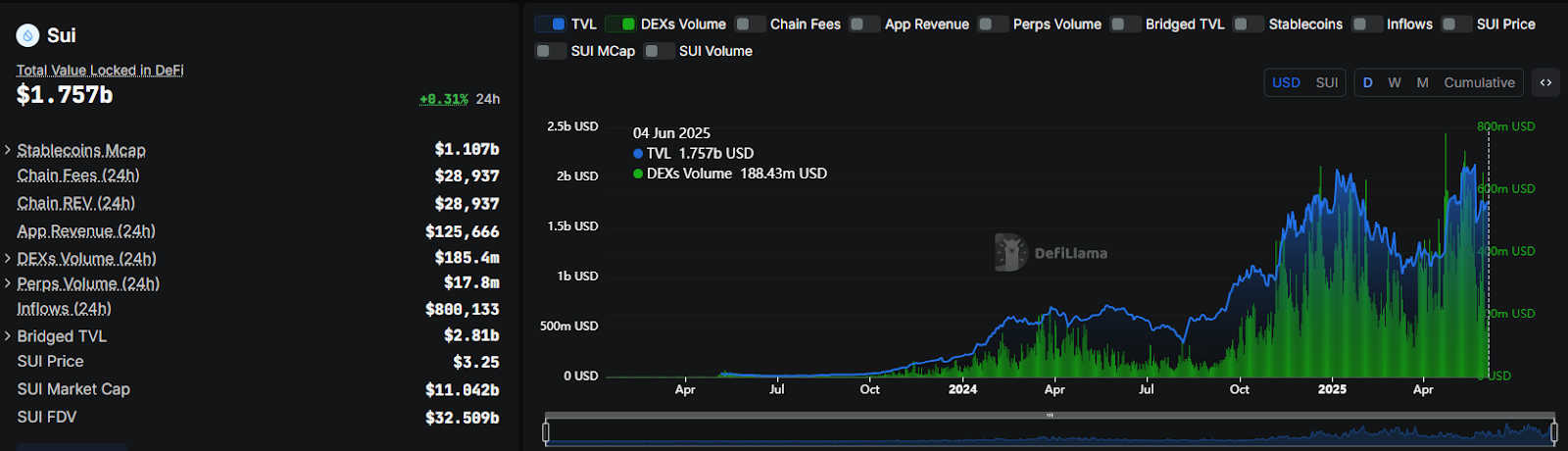This screenshot has width=1568, height=451.
Task: Click the Sui logo icon
Action: coord(27,35)
